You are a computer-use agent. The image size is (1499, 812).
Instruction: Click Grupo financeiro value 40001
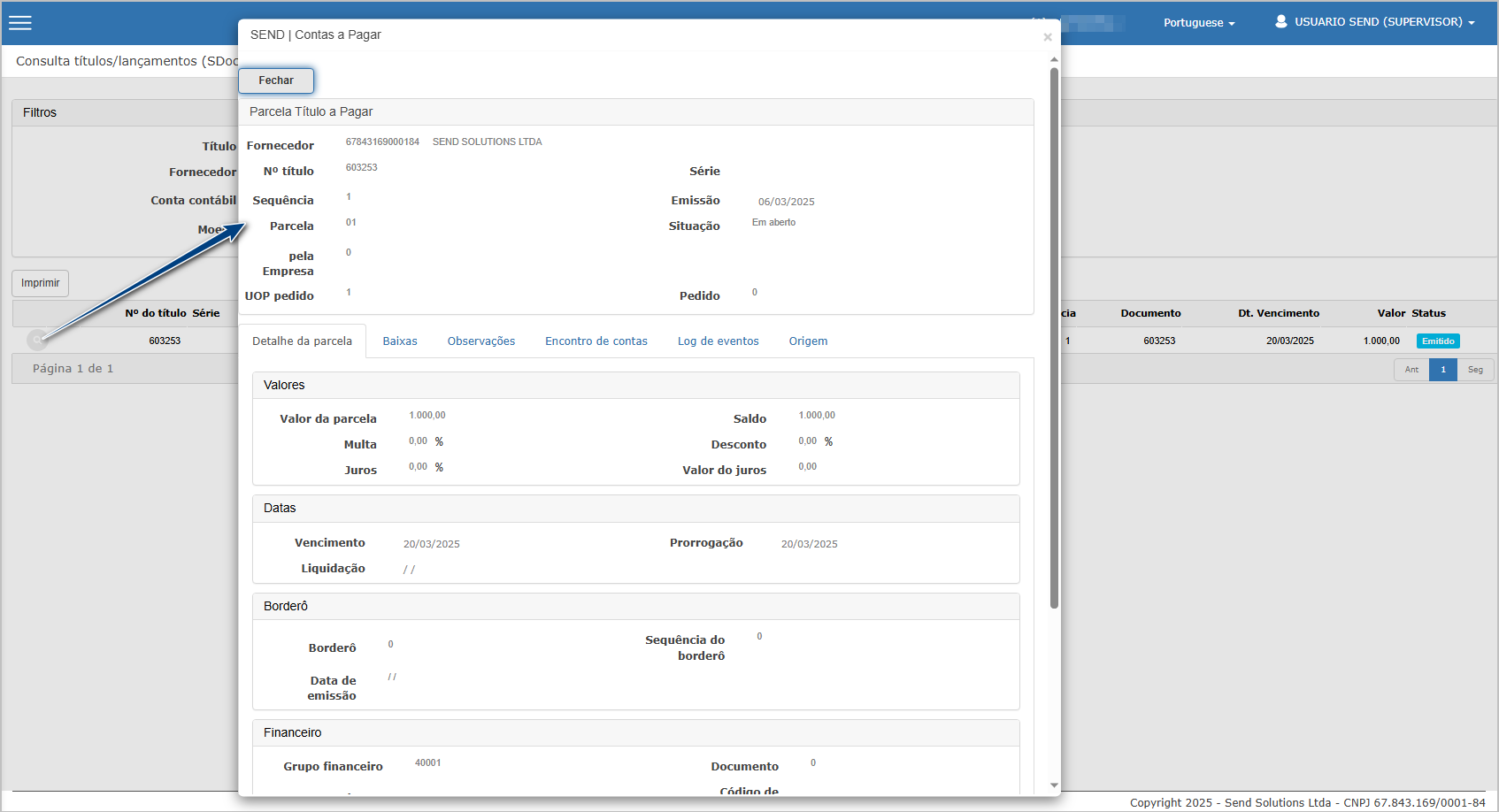tap(427, 763)
